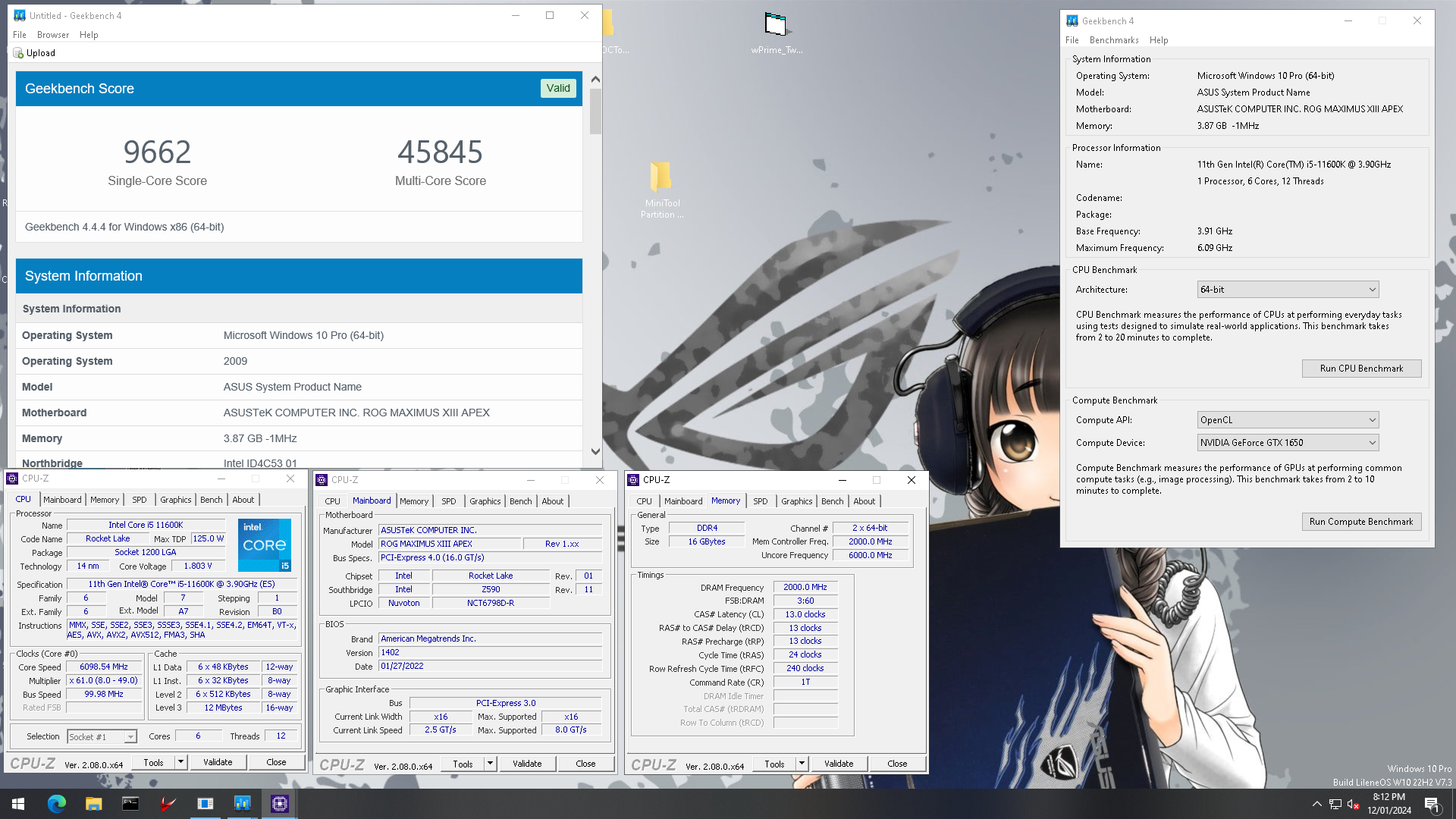Open the Socket #1 selection dropdown
The image size is (1456, 819).
[x=102, y=736]
